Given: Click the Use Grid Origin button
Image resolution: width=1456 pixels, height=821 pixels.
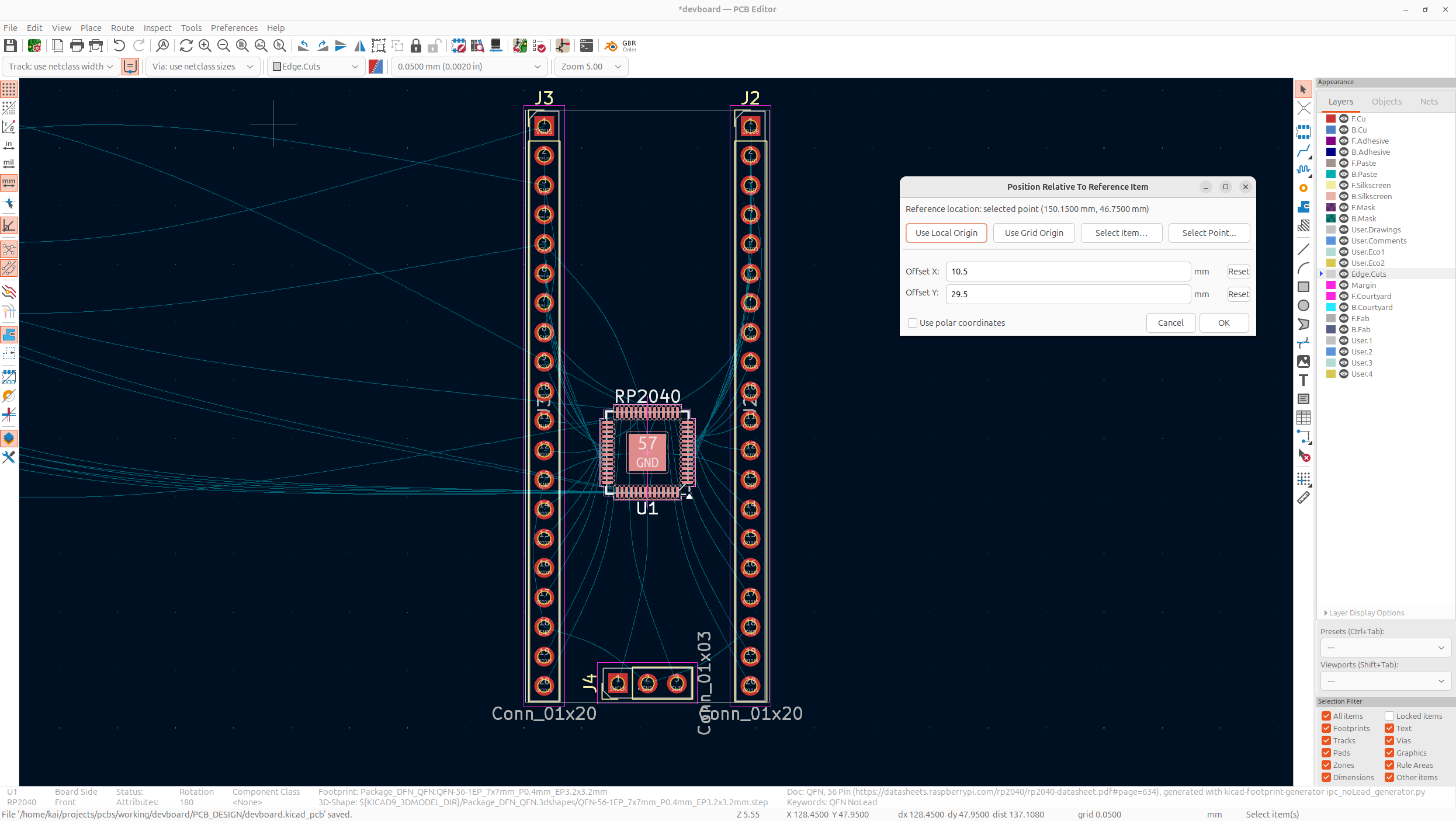Looking at the screenshot, I should tap(1034, 233).
